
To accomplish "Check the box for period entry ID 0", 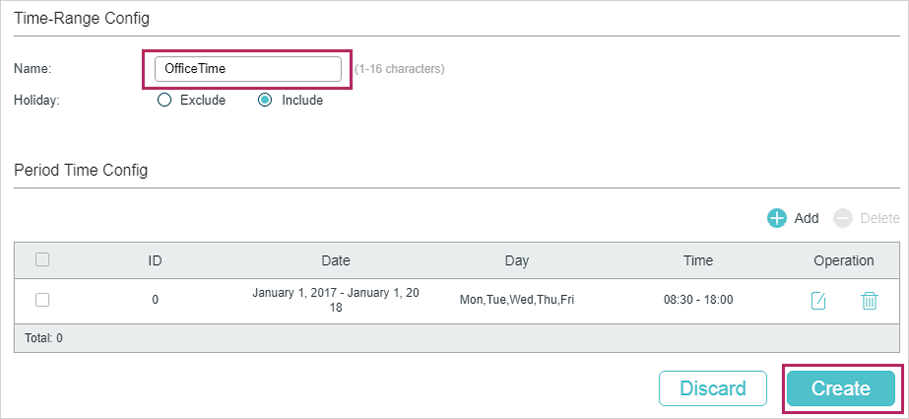I will [42, 300].
